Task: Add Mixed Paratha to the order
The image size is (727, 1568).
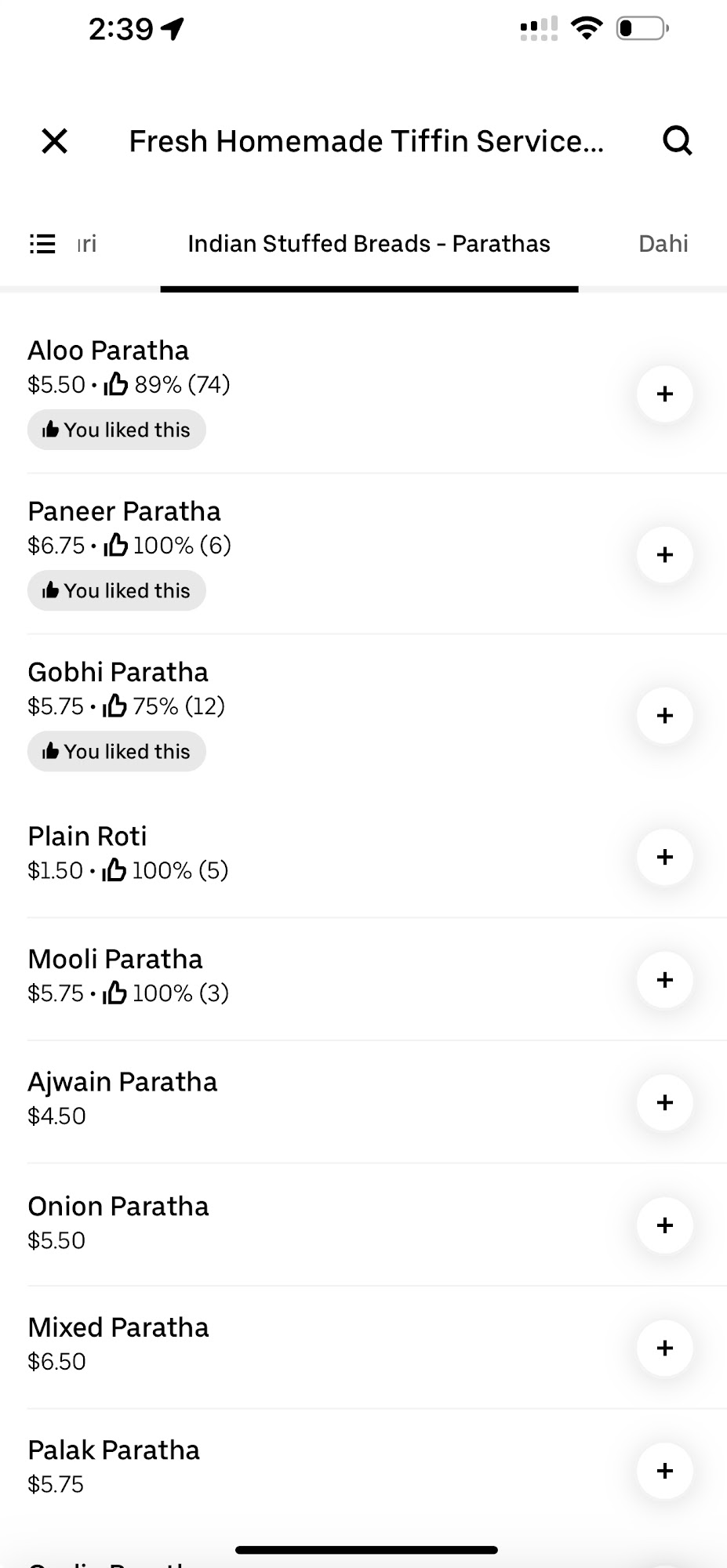Action: pos(664,1348)
